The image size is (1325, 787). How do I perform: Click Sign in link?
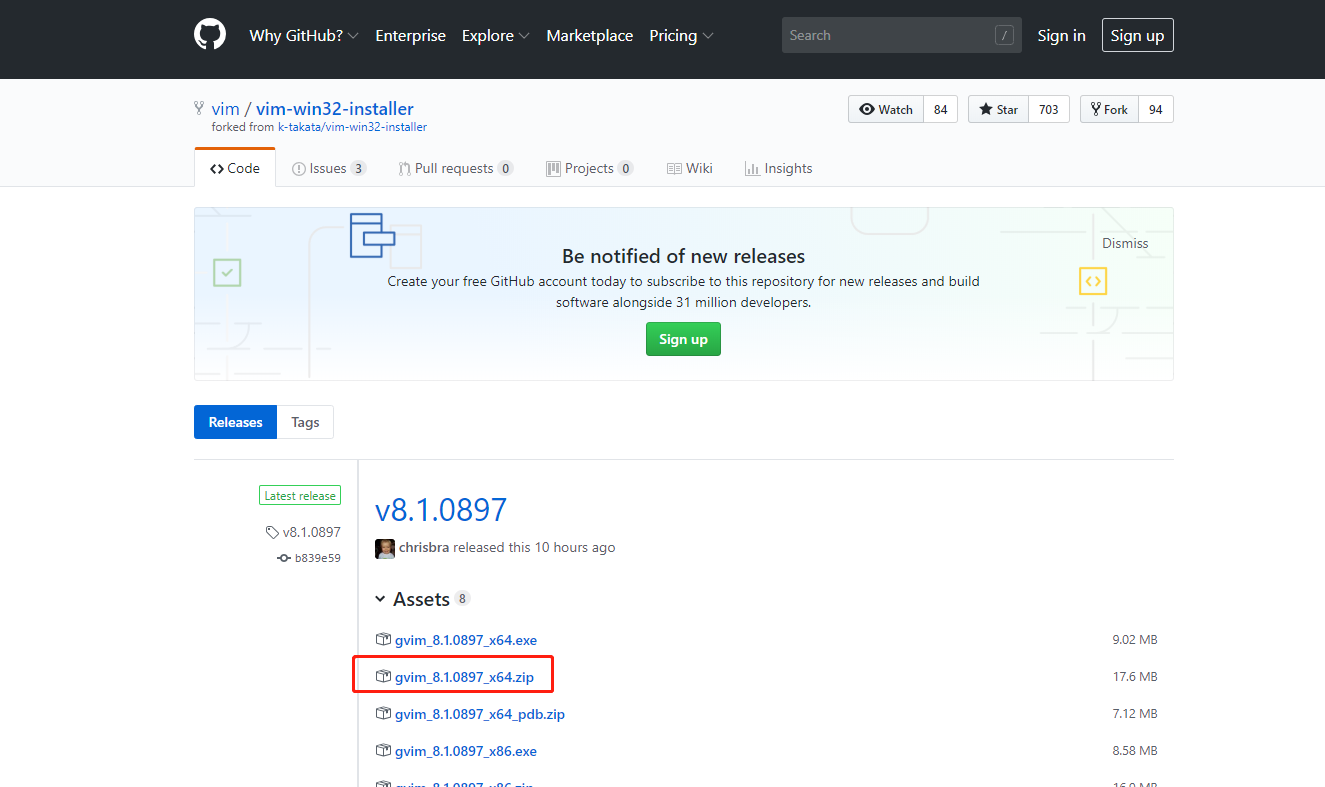[1061, 35]
